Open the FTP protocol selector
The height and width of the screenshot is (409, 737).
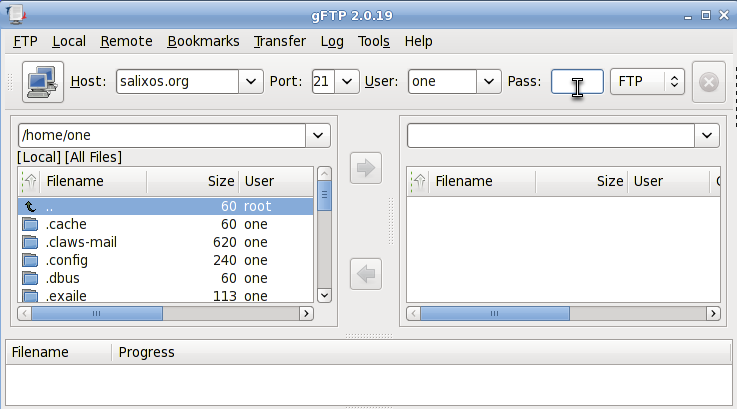tap(647, 82)
